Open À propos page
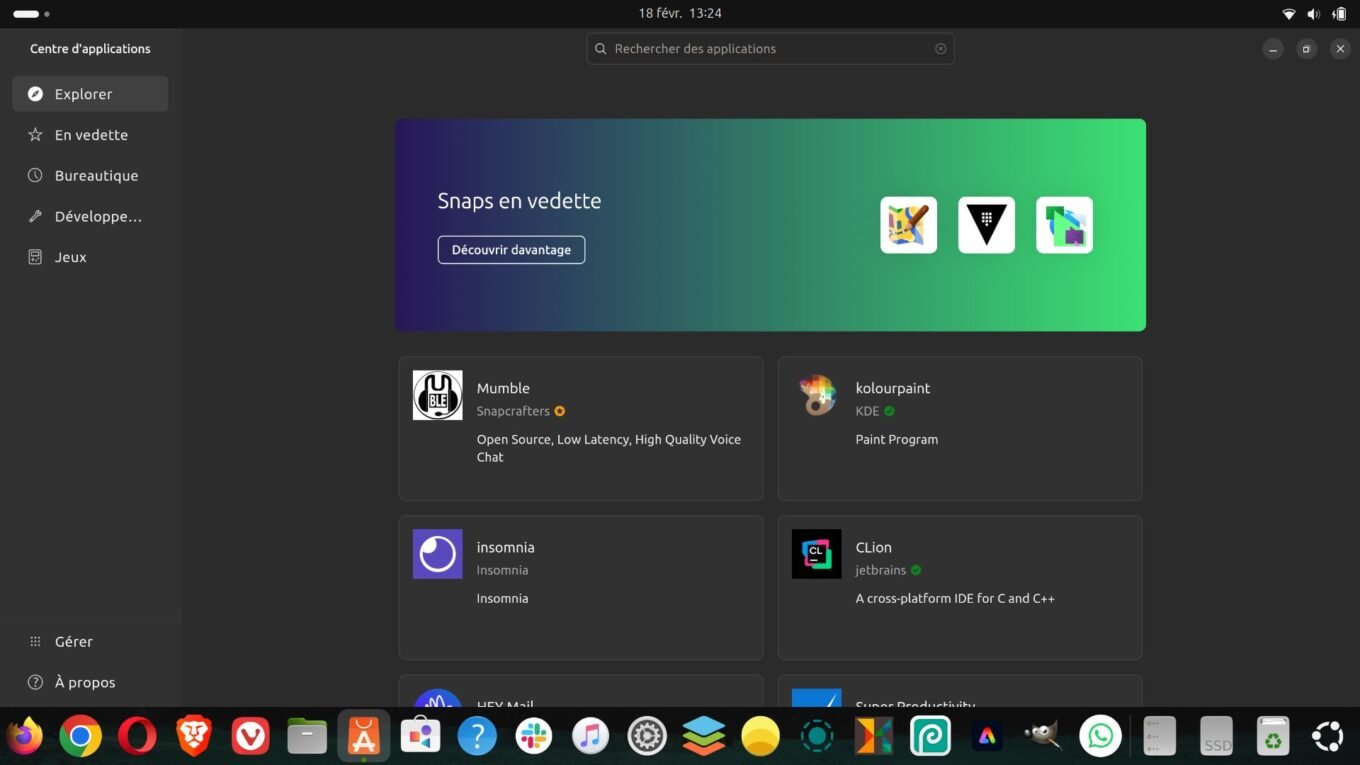The image size is (1360, 765). point(90,683)
